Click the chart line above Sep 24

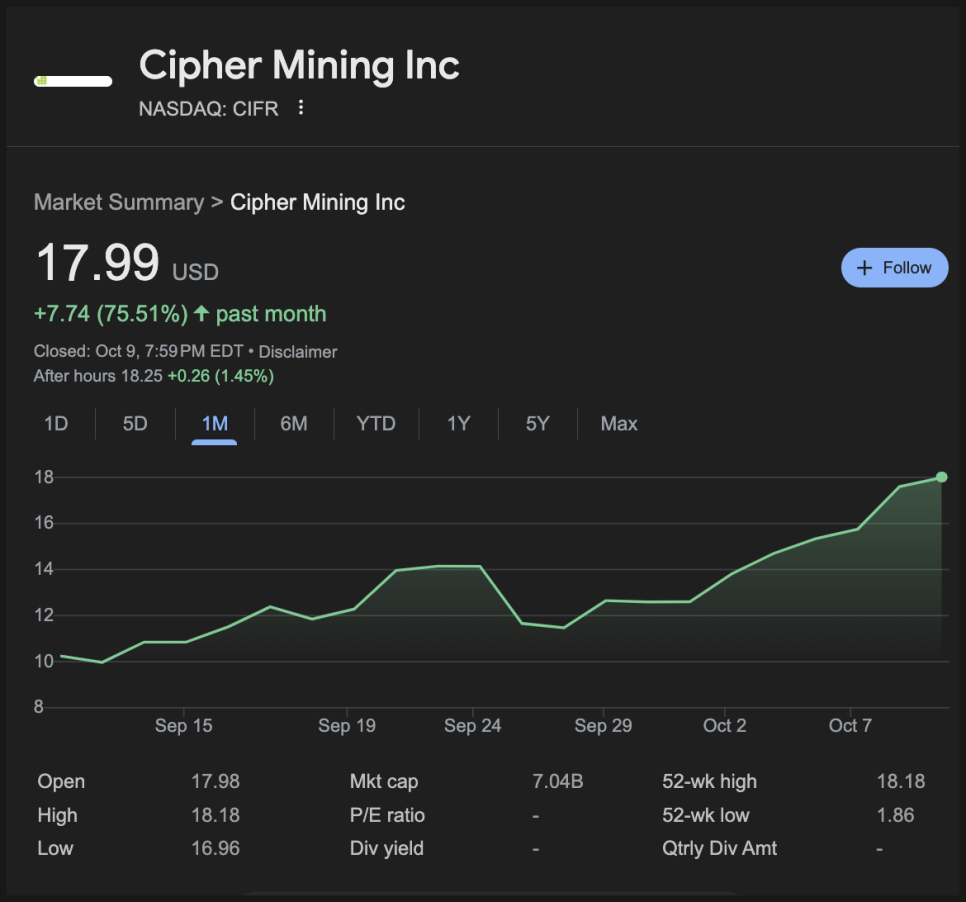coord(473,567)
